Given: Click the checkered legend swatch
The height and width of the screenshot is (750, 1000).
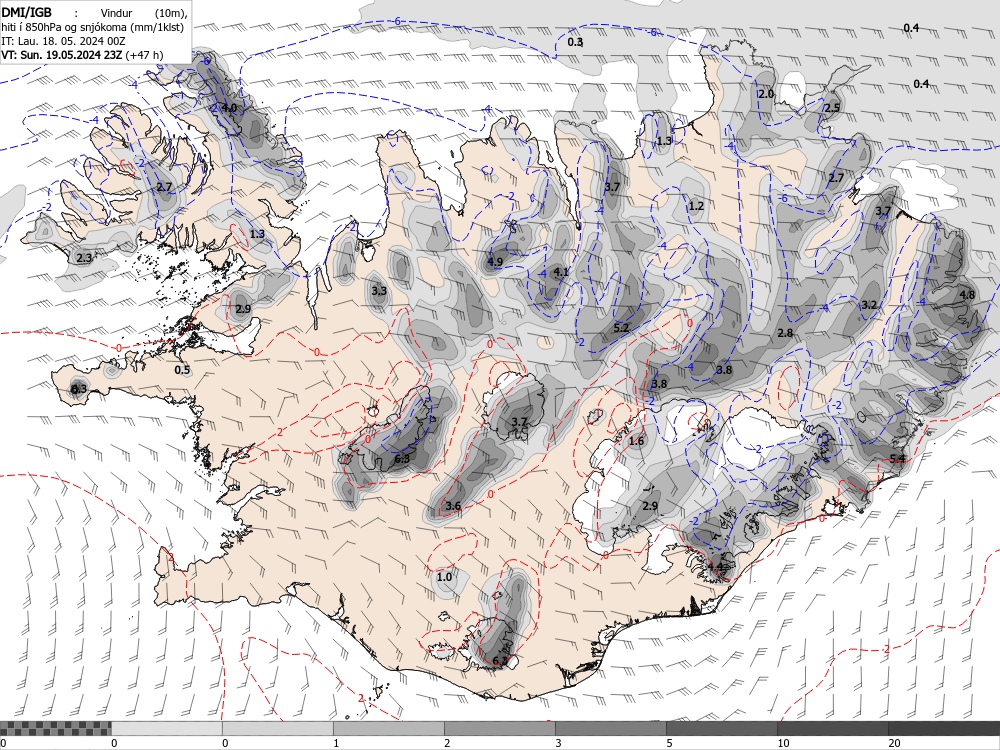Looking at the screenshot, I should pyautogui.click(x=55, y=728).
